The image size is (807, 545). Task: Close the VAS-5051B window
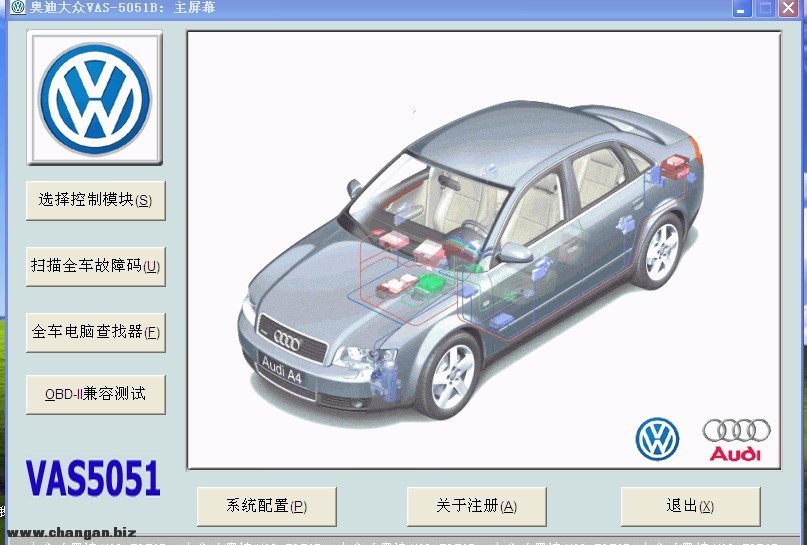pyautogui.click(x=788, y=8)
